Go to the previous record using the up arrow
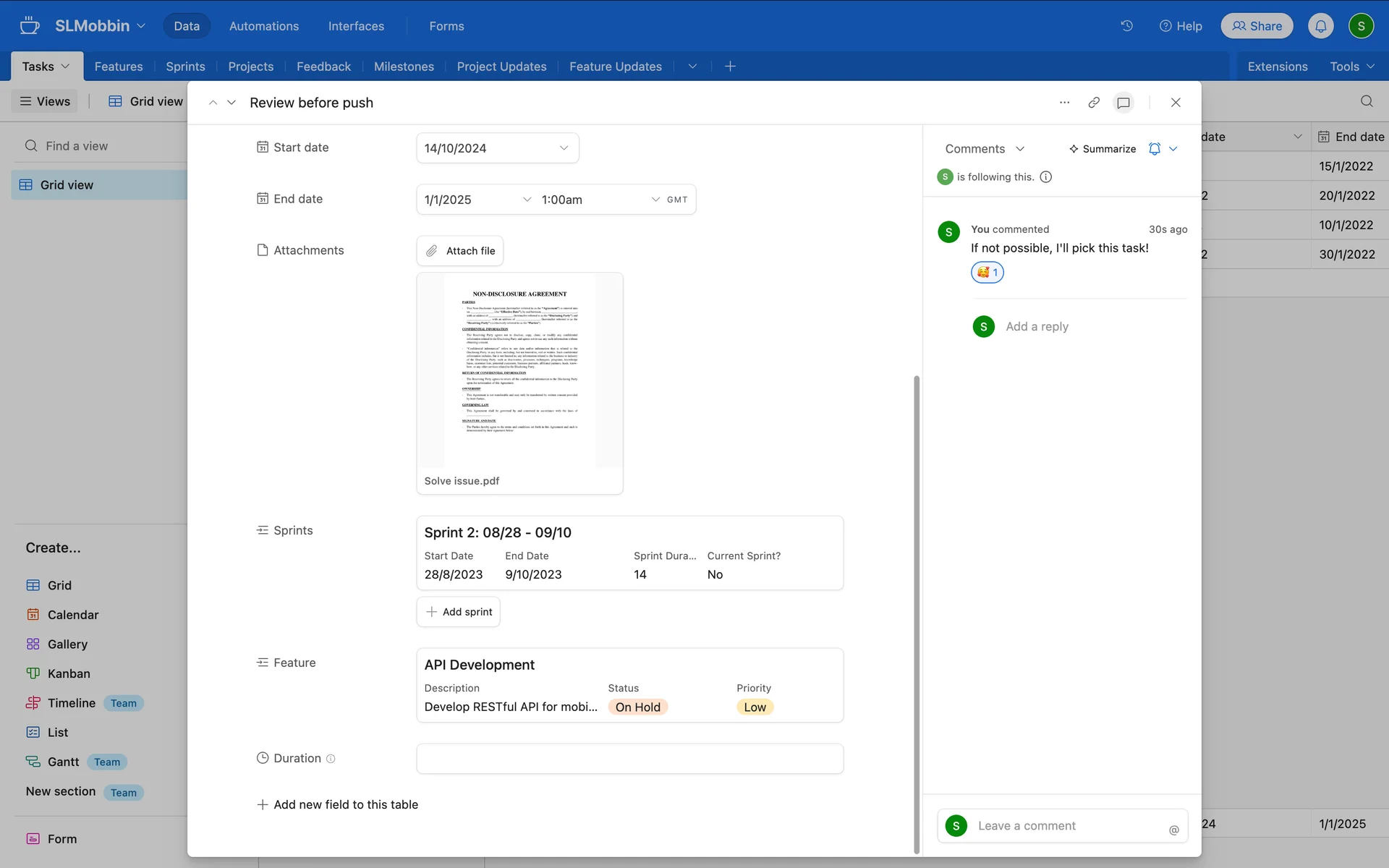 (213, 103)
